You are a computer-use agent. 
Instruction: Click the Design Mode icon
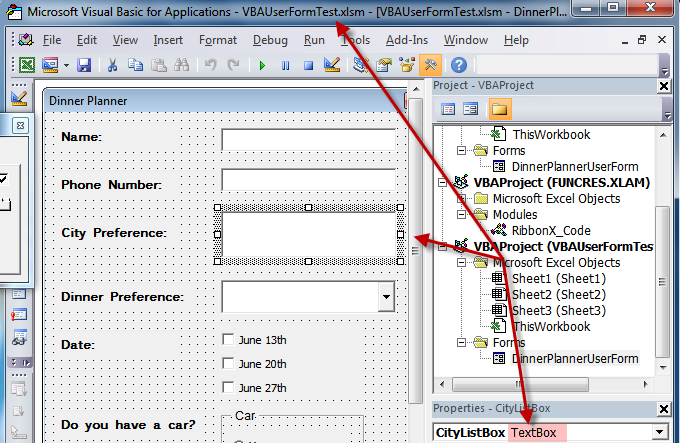(x=332, y=66)
